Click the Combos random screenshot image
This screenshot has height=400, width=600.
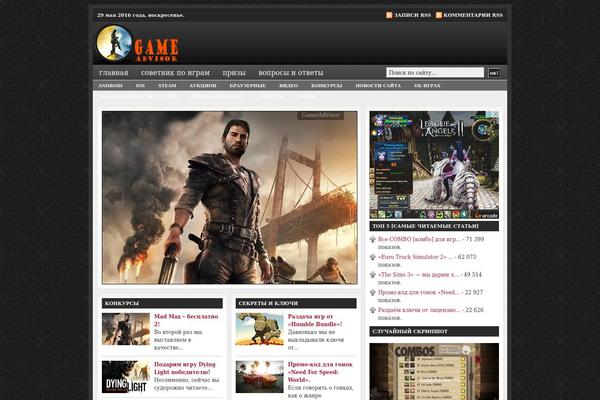coord(434,372)
